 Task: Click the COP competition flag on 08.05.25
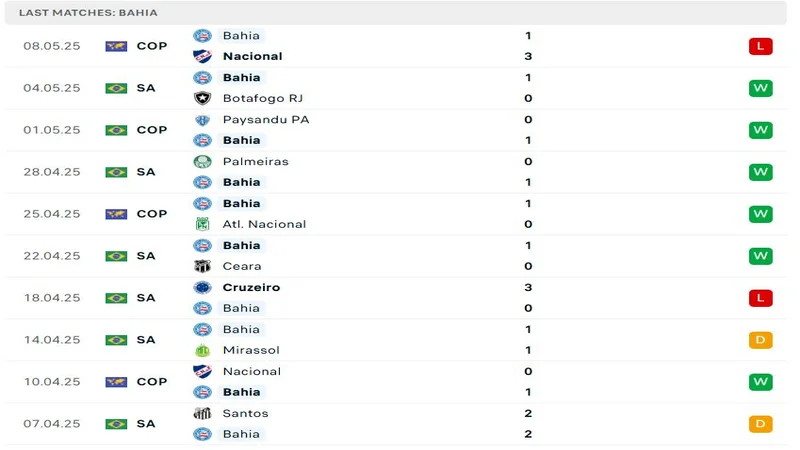tap(116, 46)
